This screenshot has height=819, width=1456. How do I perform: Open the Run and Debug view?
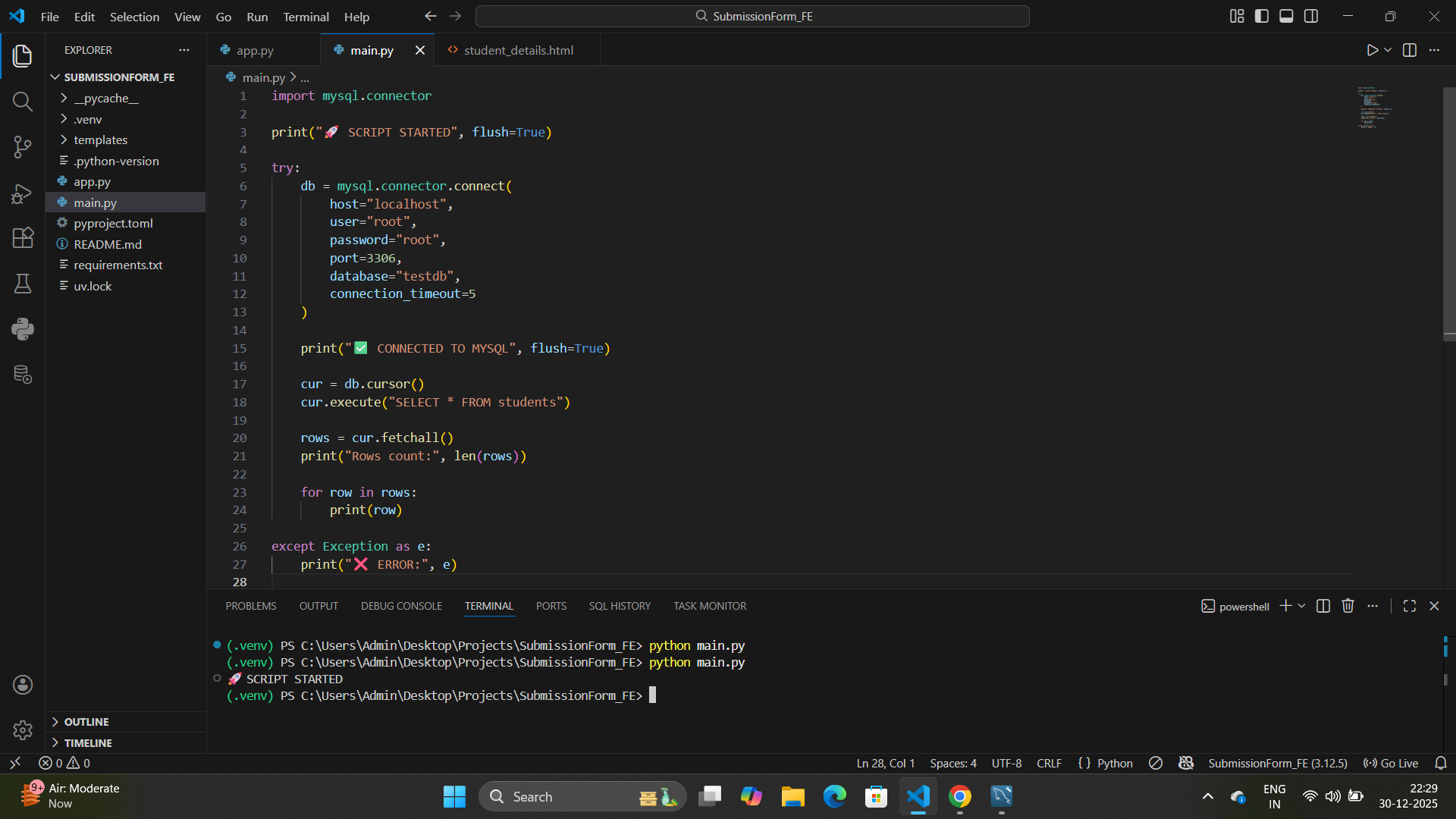pyautogui.click(x=22, y=193)
